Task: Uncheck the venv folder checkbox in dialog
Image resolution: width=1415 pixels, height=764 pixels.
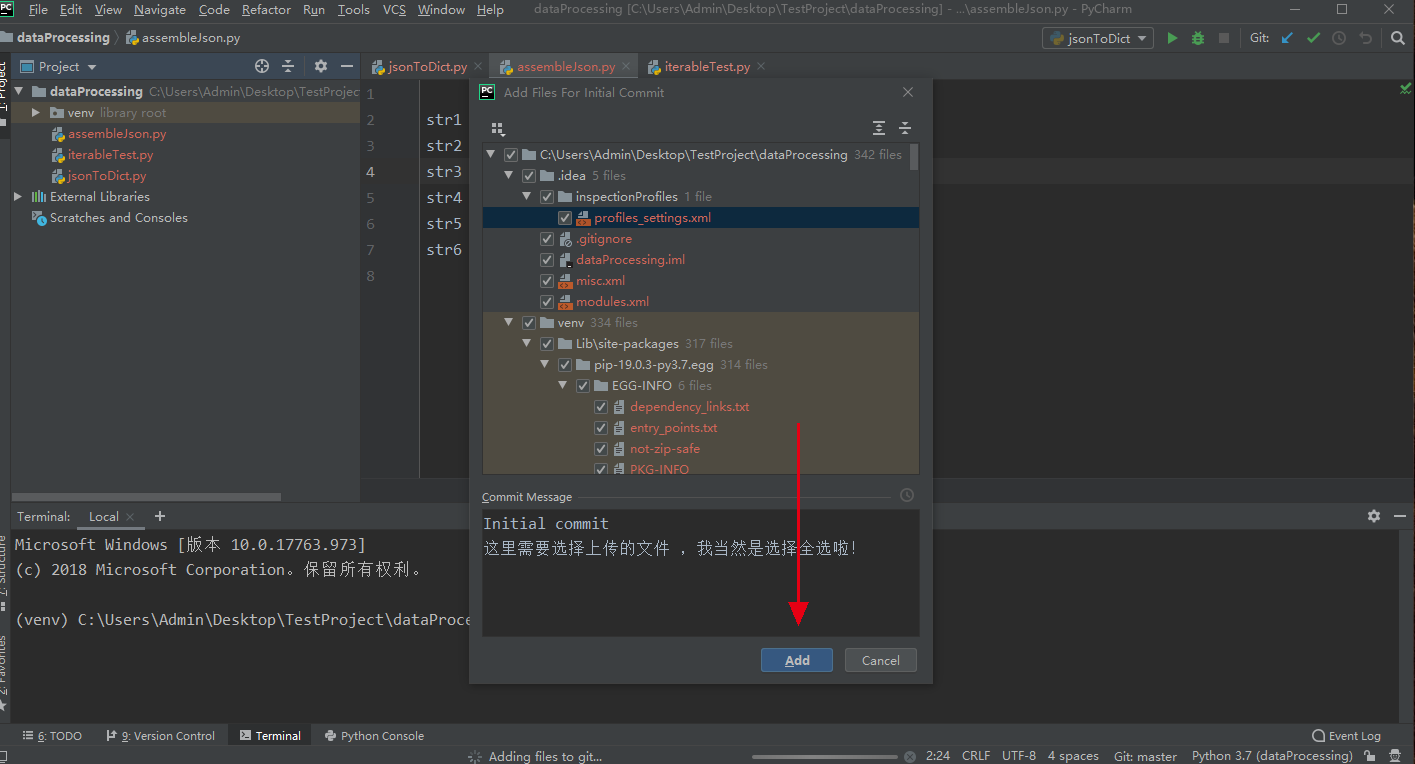Action: pyautogui.click(x=529, y=323)
